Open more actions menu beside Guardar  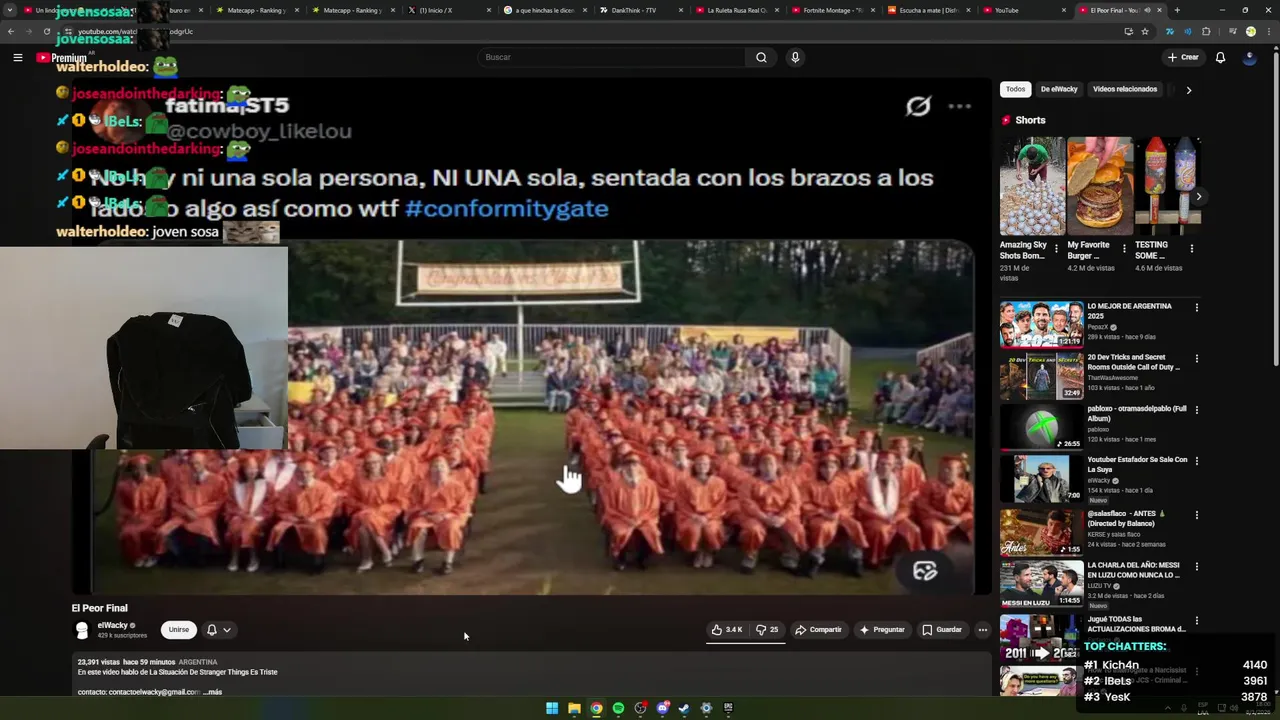click(983, 630)
